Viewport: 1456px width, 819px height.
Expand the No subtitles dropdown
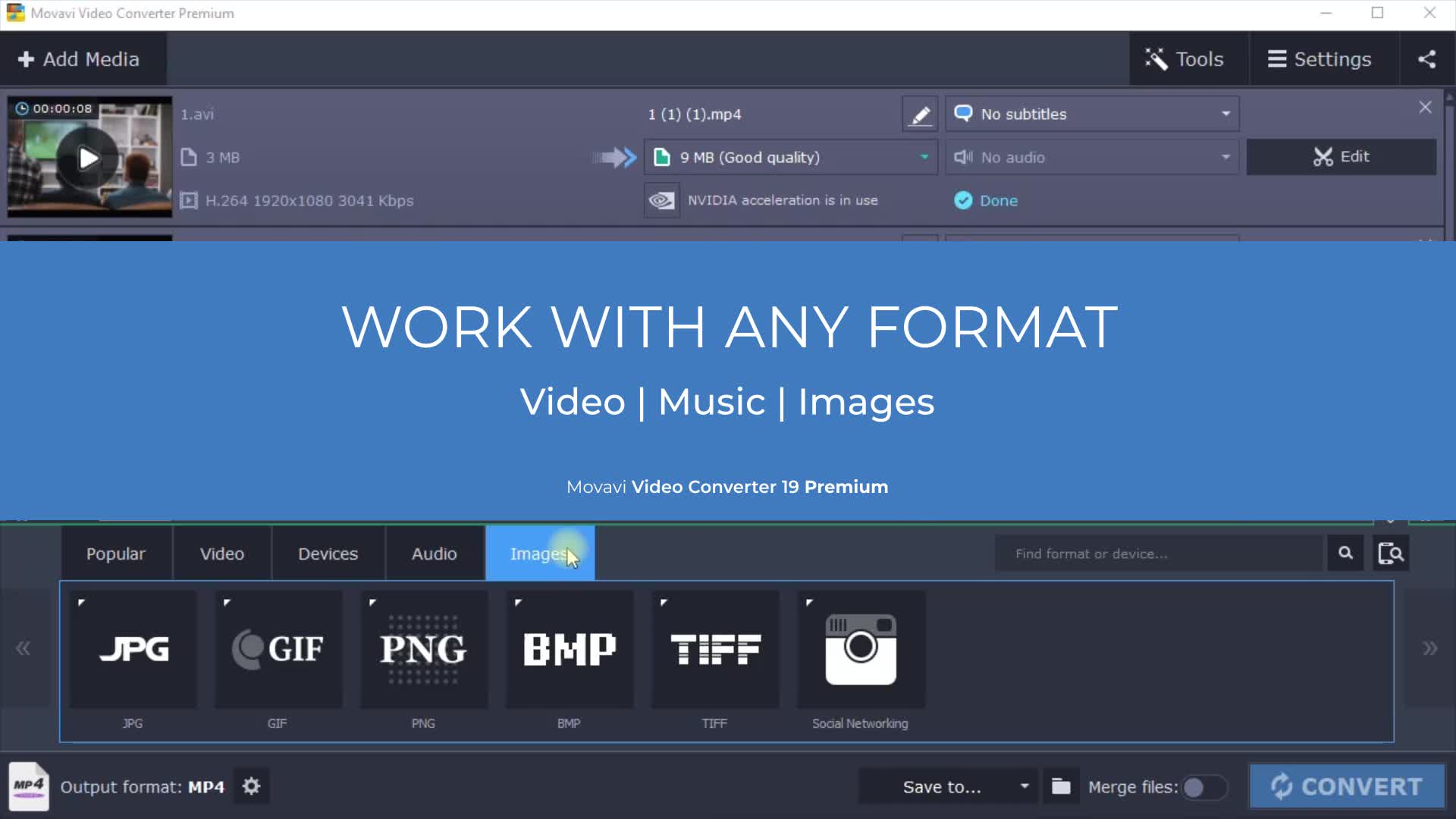click(1092, 114)
